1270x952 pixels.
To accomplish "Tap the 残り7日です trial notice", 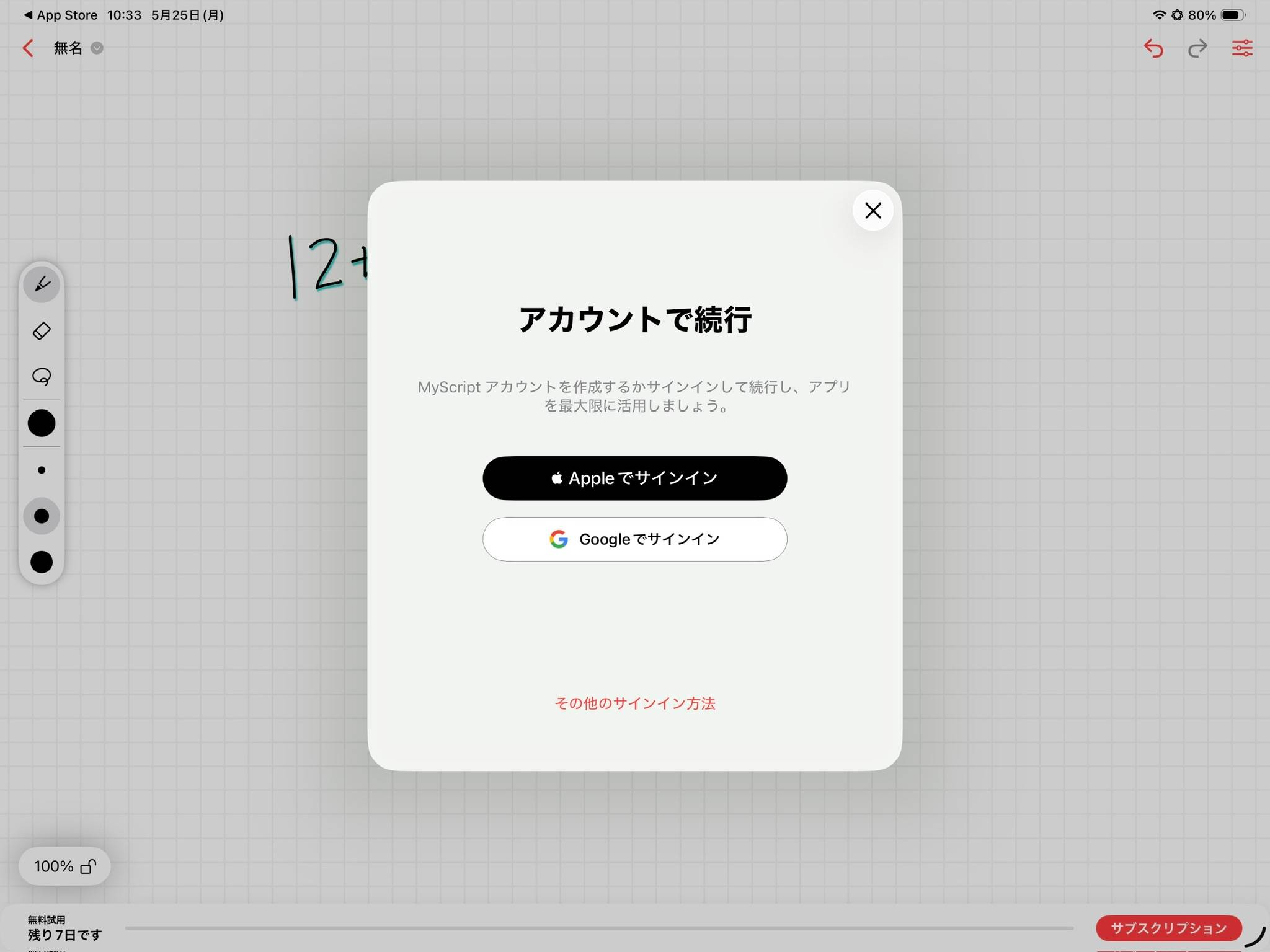I will pos(64,935).
